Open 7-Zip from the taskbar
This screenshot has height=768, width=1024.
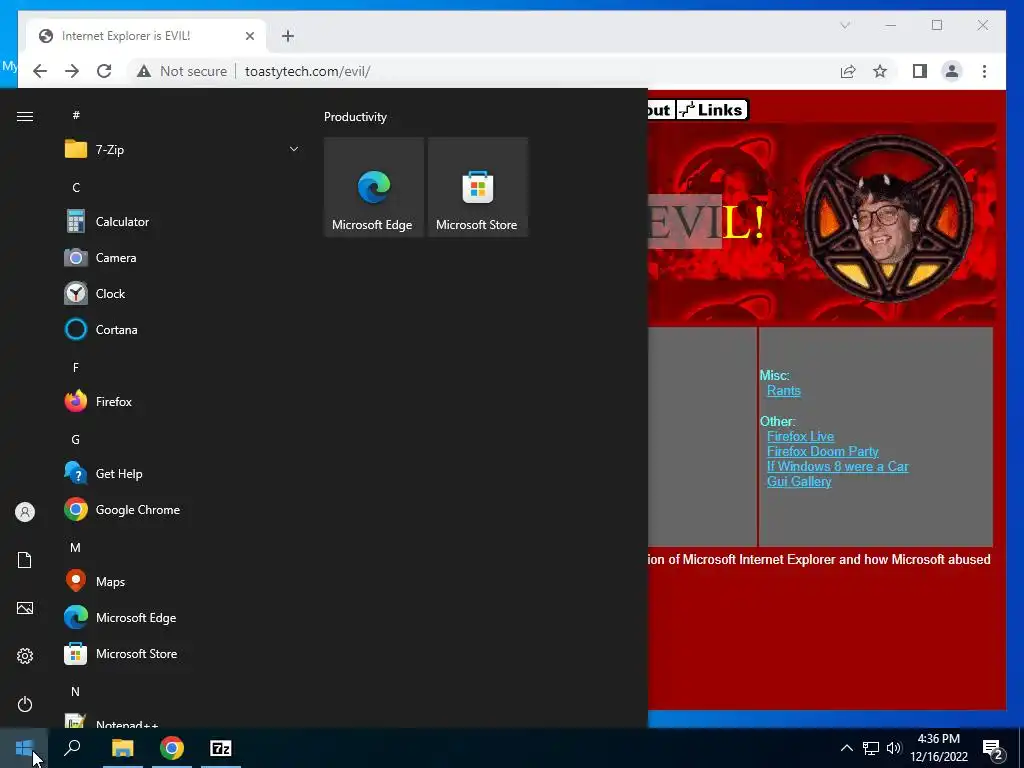click(x=221, y=748)
